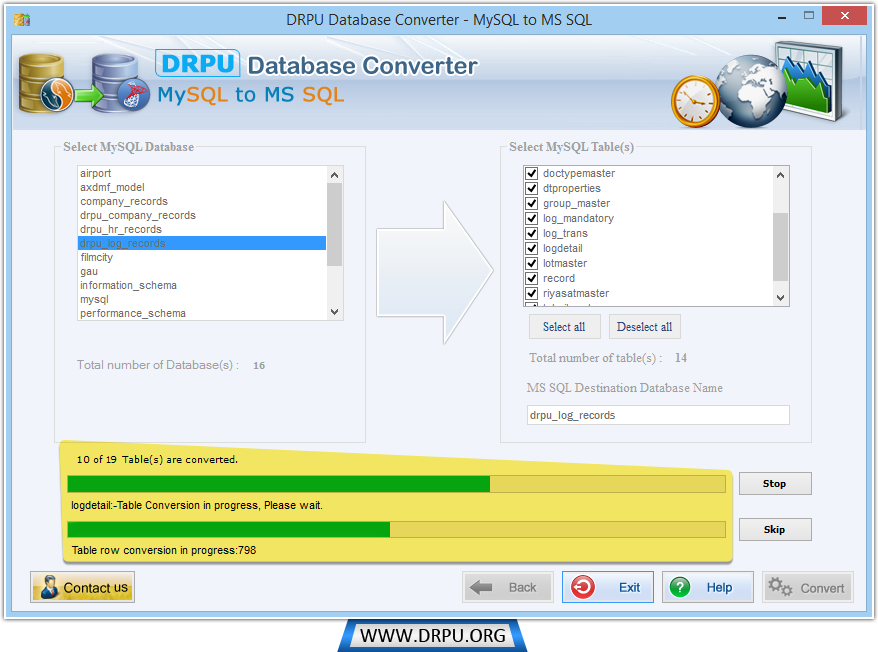Skip the current table conversion

click(x=775, y=529)
